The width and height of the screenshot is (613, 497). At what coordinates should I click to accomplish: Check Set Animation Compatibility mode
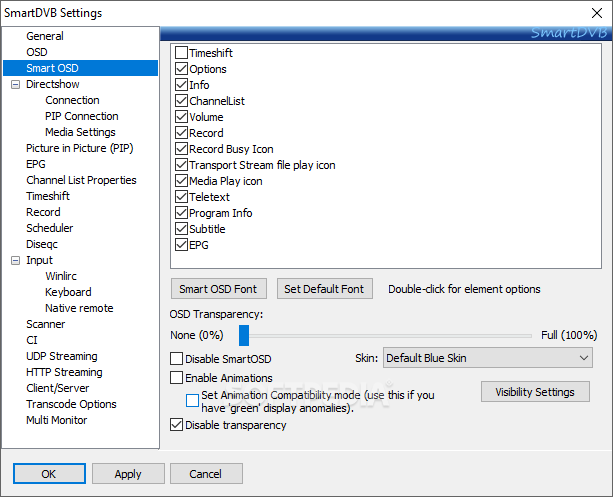(x=192, y=400)
